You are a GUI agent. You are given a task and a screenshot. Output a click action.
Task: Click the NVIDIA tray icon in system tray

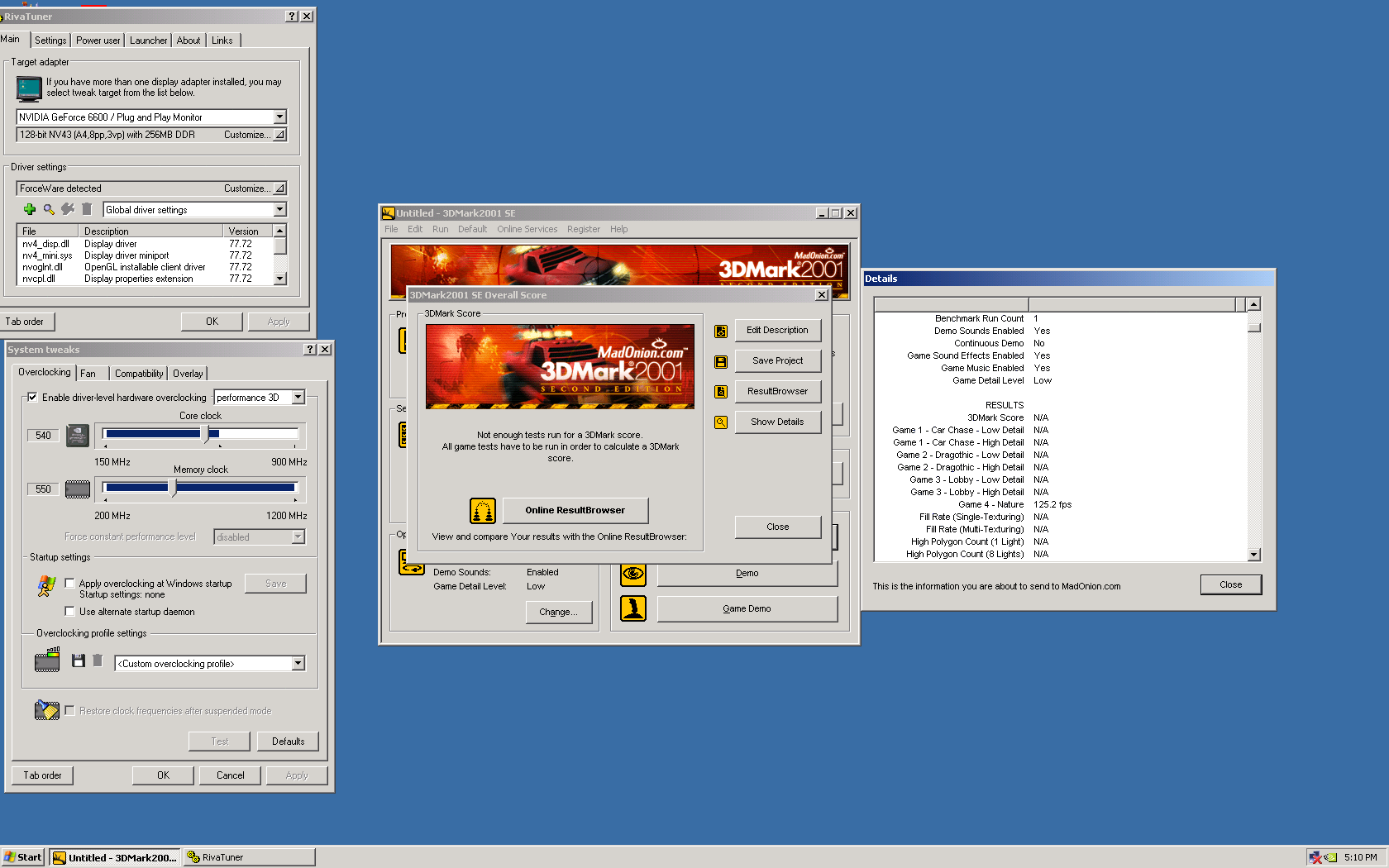click(x=1330, y=857)
